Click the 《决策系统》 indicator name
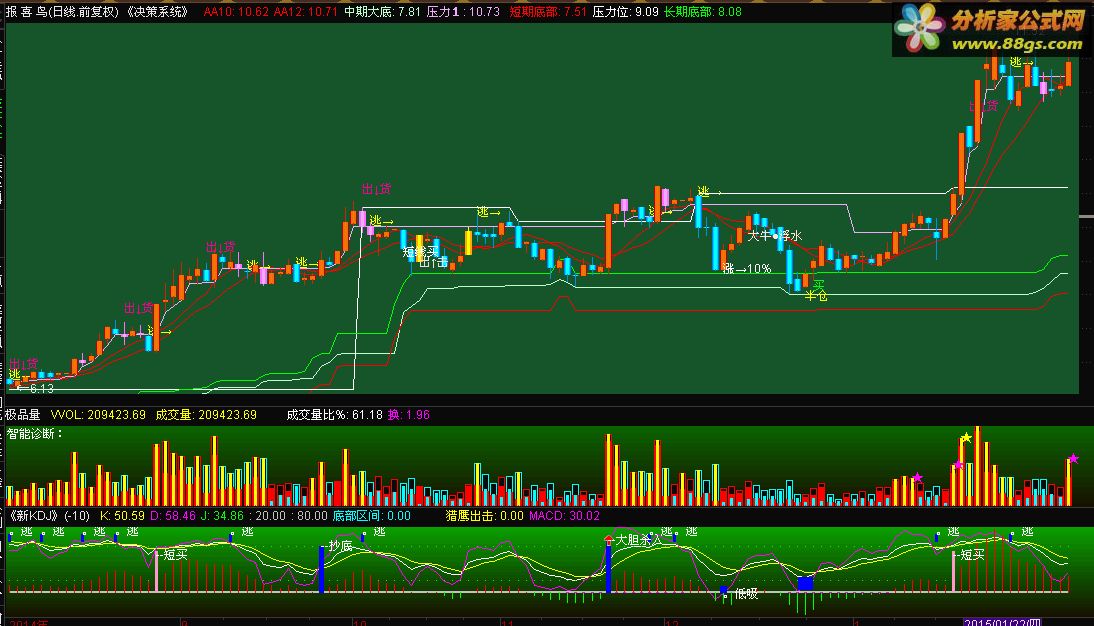Viewport: 1094px width, 626px height. pos(158,12)
